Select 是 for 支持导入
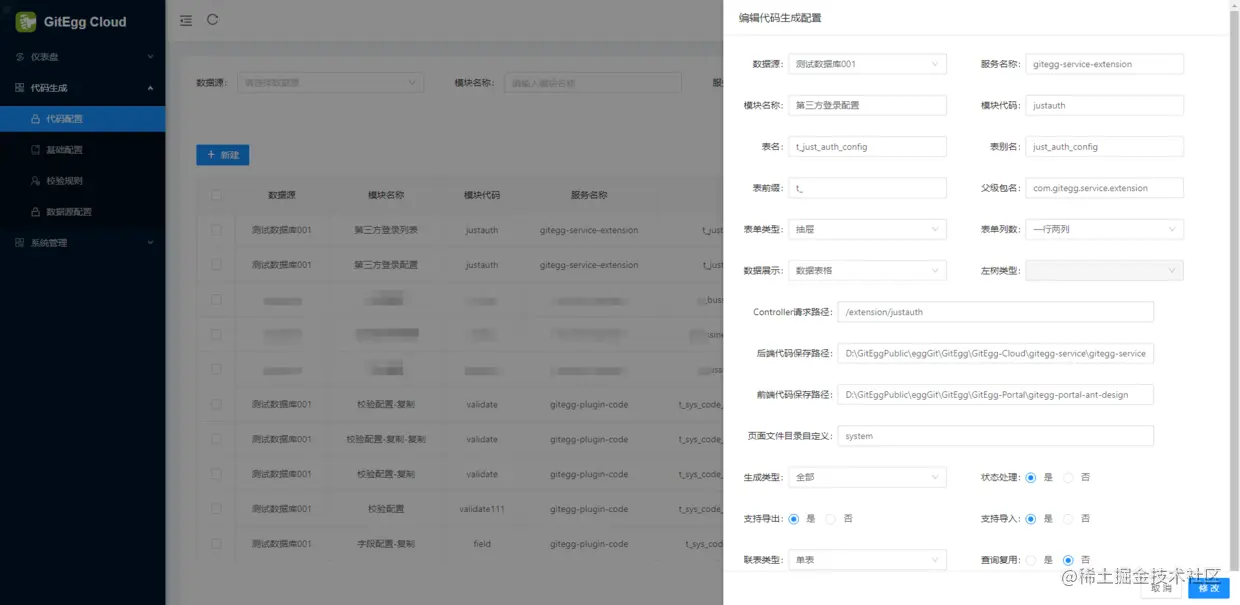This screenshot has height=605, width=1240. click(1031, 519)
